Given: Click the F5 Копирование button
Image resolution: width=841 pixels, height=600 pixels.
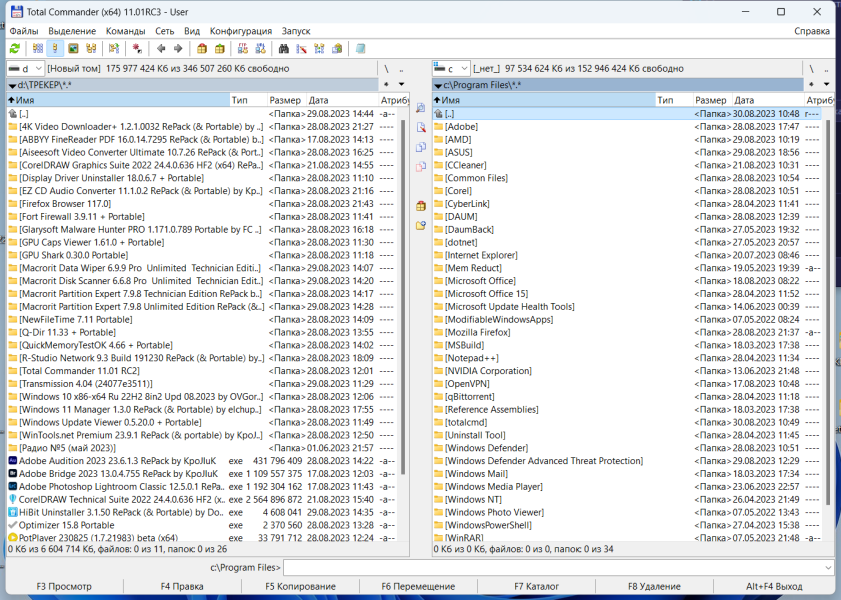Looking at the screenshot, I should (300, 587).
